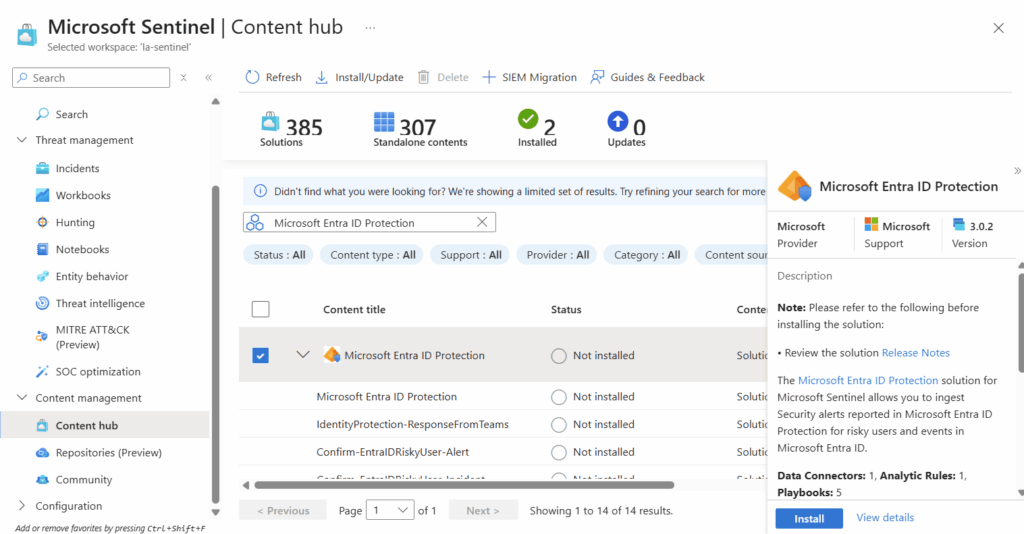Open the Incidents briefcase icon
The width and height of the screenshot is (1024, 534).
tap(42, 168)
